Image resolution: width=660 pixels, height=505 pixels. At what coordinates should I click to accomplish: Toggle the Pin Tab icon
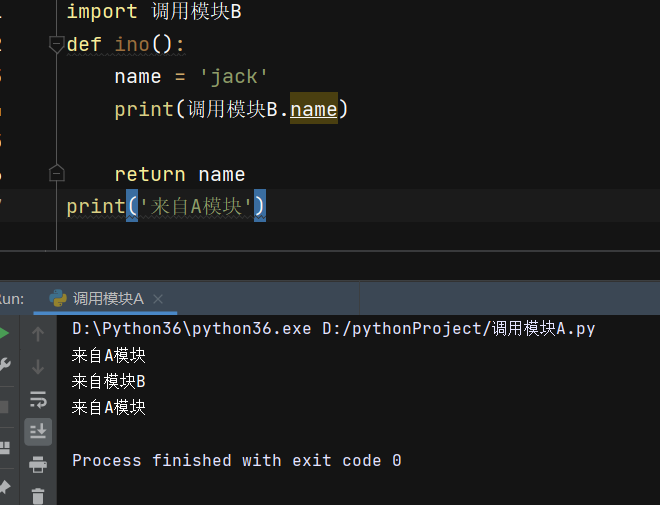click(x=5, y=487)
